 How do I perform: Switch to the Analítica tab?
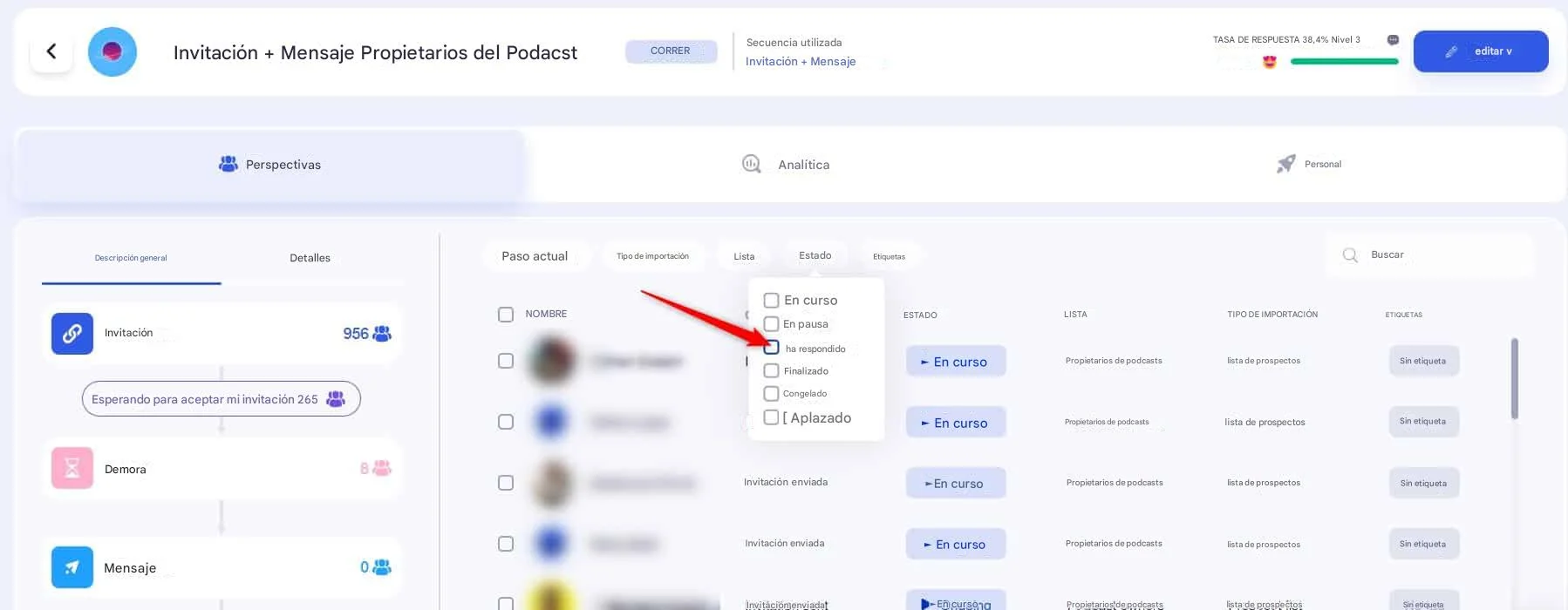point(785,165)
